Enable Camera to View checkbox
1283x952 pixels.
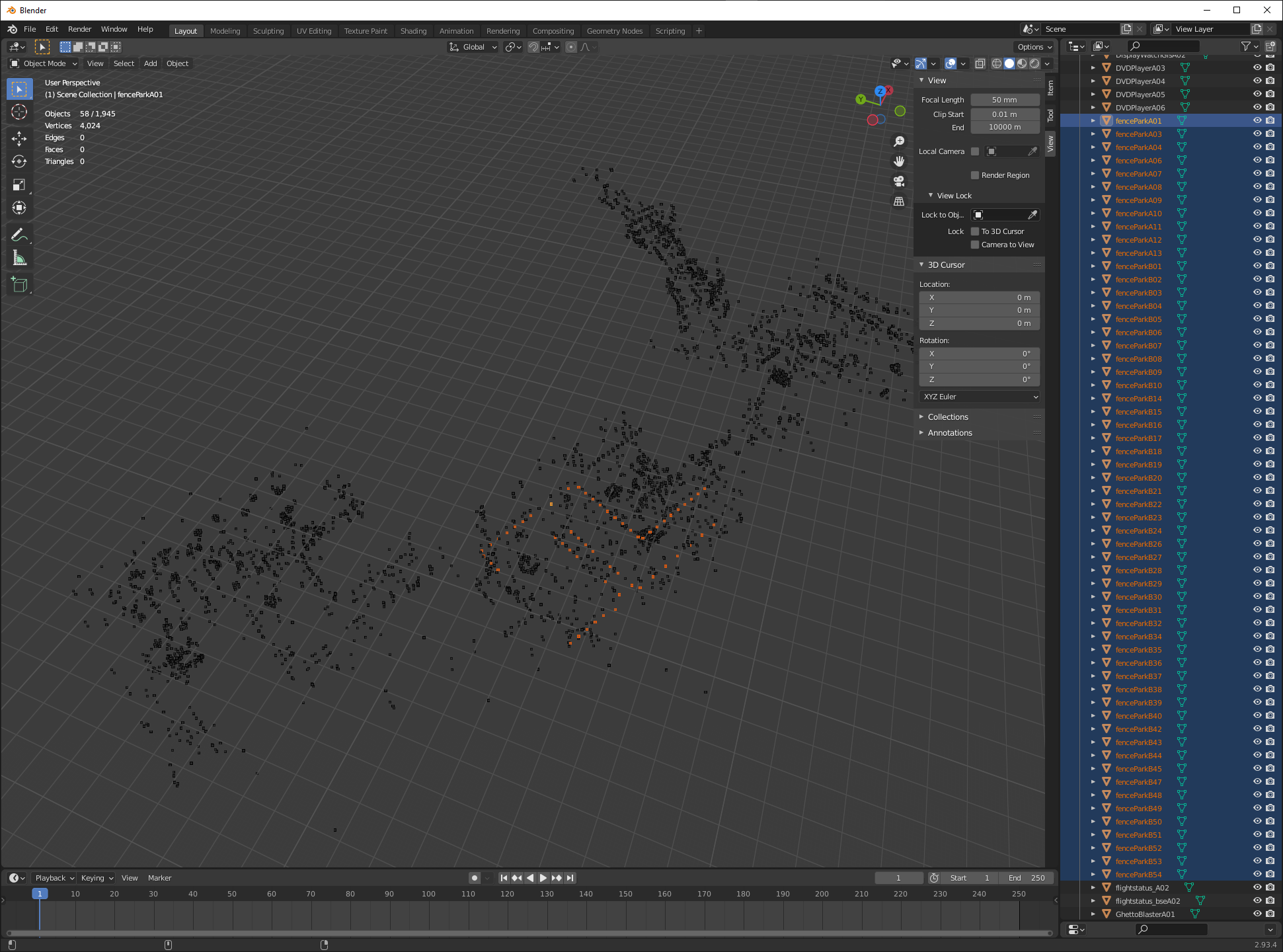coord(975,245)
